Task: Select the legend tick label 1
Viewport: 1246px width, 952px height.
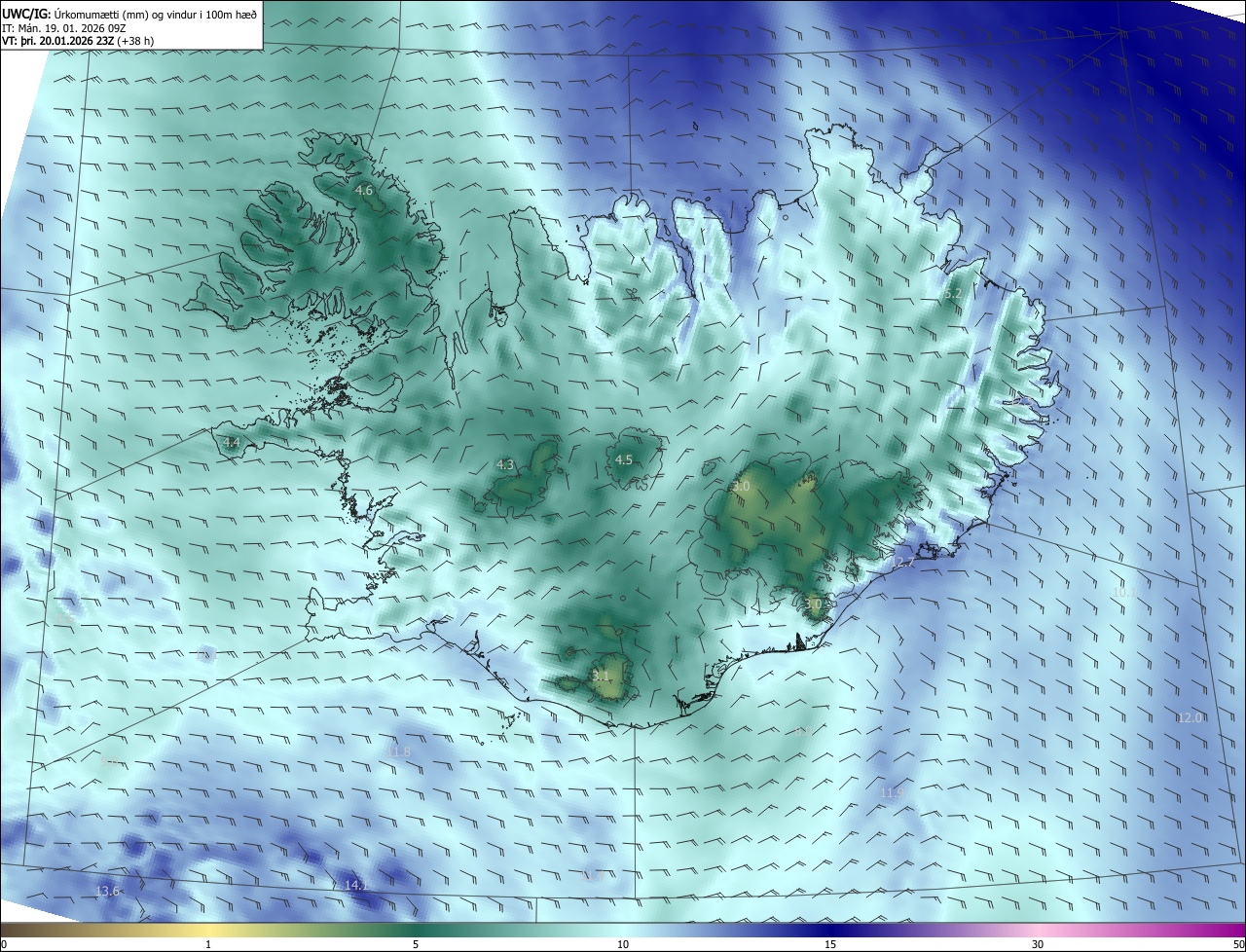Action: 208,944
